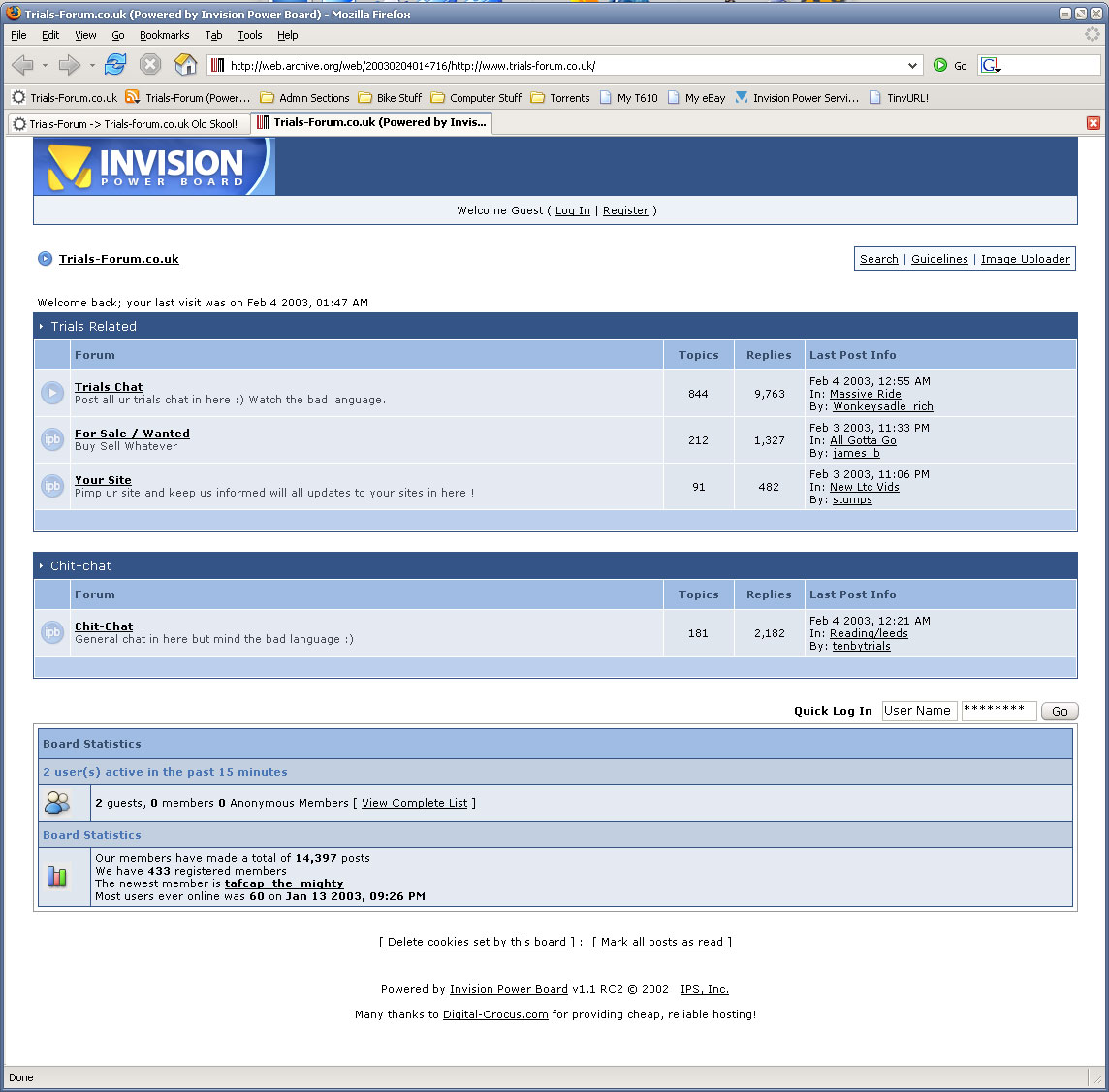Open the Trials Chat forum
Image resolution: width=1109 pixels, height=1092 pixels.
(109, 387)
